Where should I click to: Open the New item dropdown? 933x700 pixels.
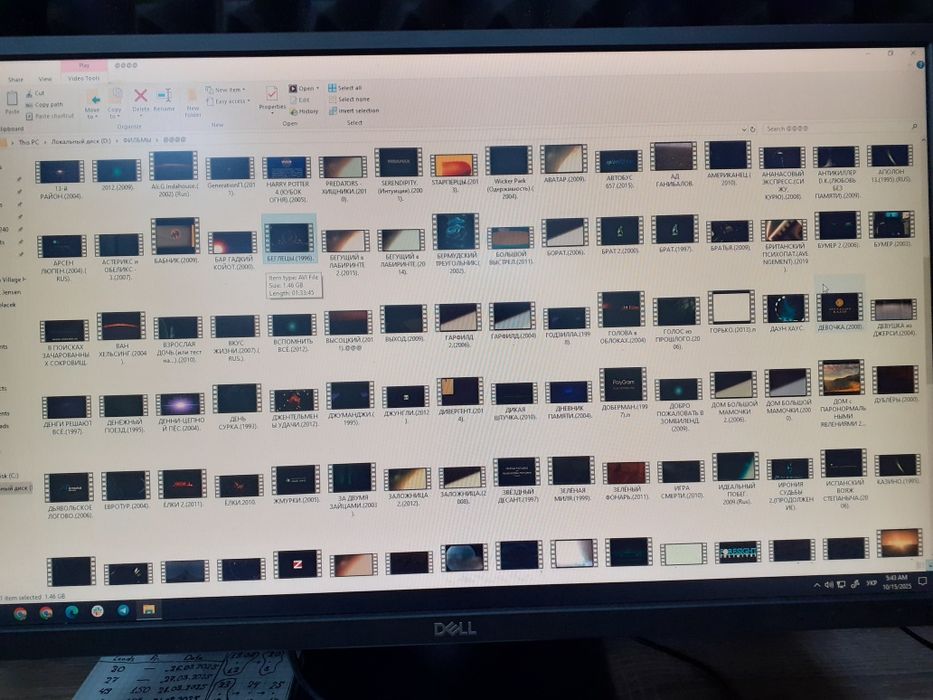[x=226, y=90]
